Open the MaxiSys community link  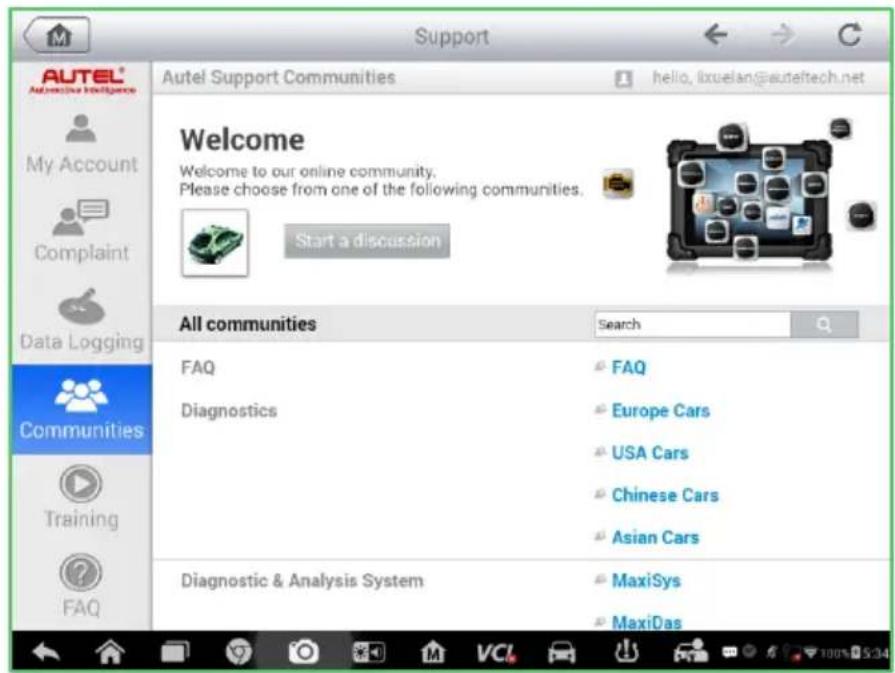646,581
